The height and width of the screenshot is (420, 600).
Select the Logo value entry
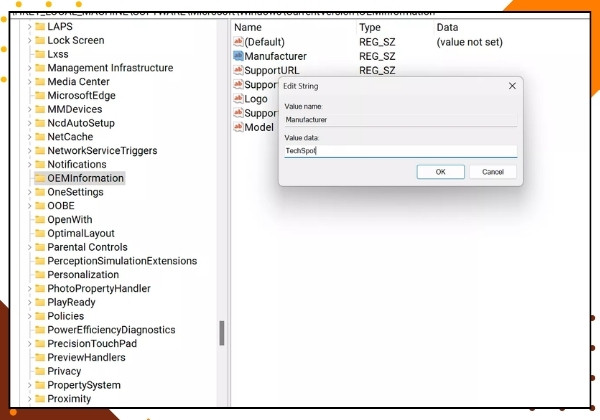pyautogui.click(x=256, y=99)
